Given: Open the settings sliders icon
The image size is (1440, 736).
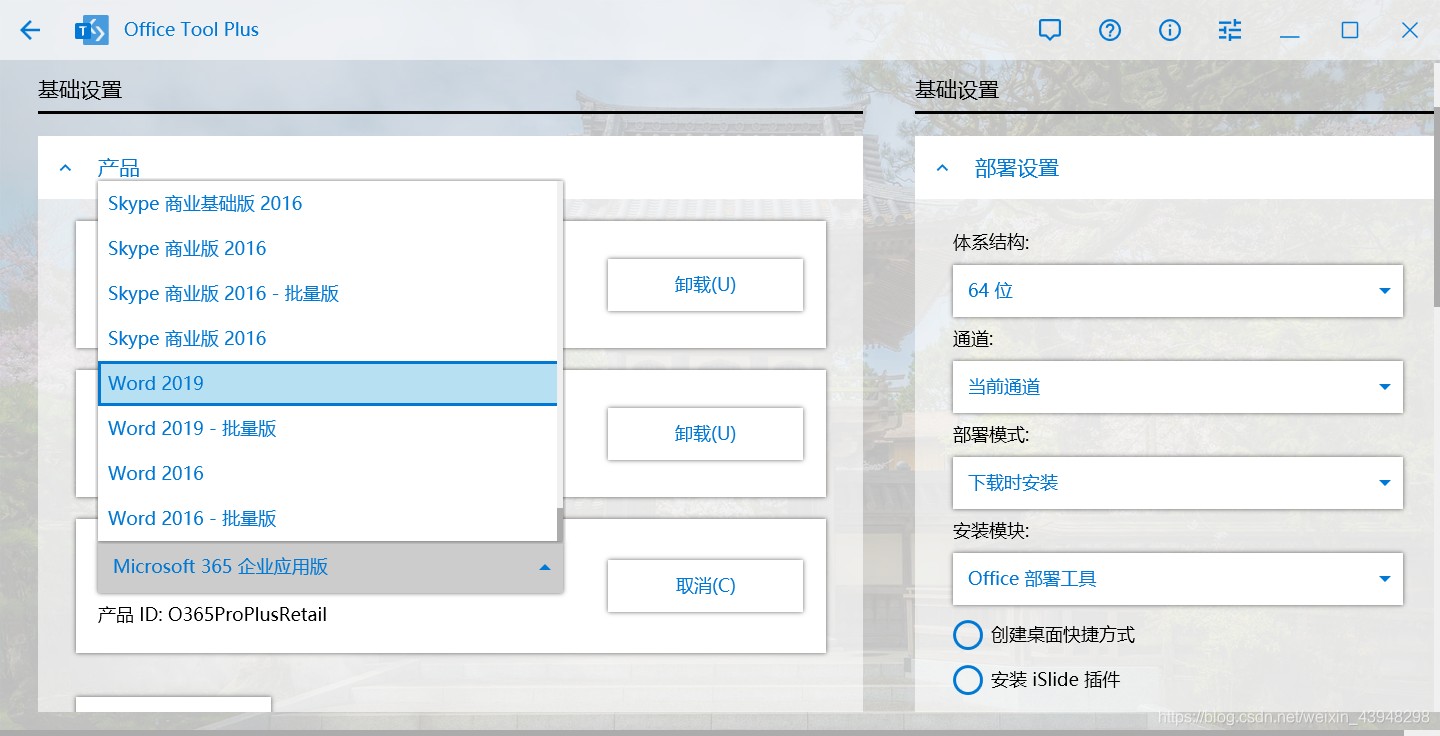Looking at the screenshot, I should pyautogui.click(x=1229, y=30).
